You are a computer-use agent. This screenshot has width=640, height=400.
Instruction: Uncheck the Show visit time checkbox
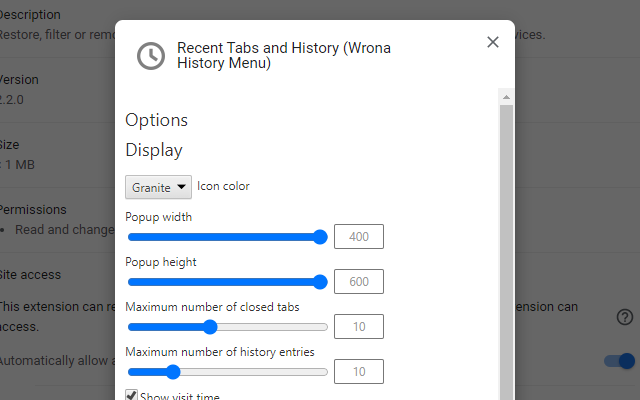coord(131,396)
